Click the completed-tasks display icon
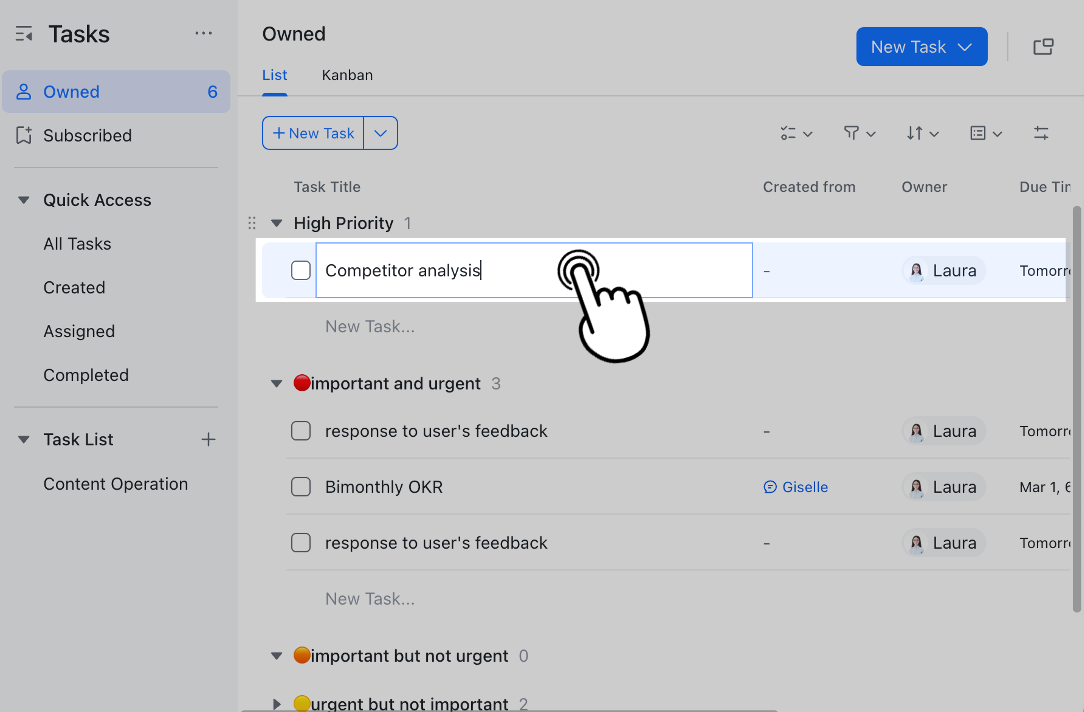The height and width of the screenshot is (712, 1084). click(x=790, y=133)
